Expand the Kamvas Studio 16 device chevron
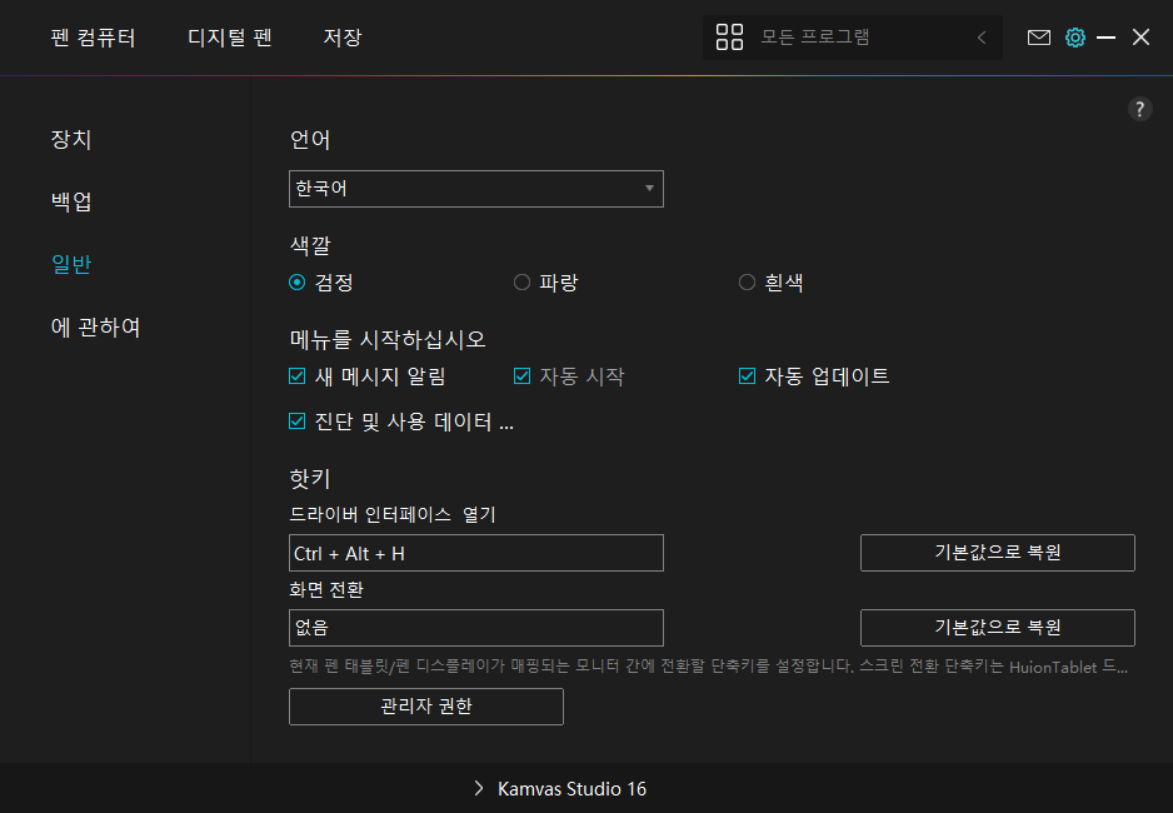Image resolution: width=1173 pixels, height=813 pixels. coord(479,789)
